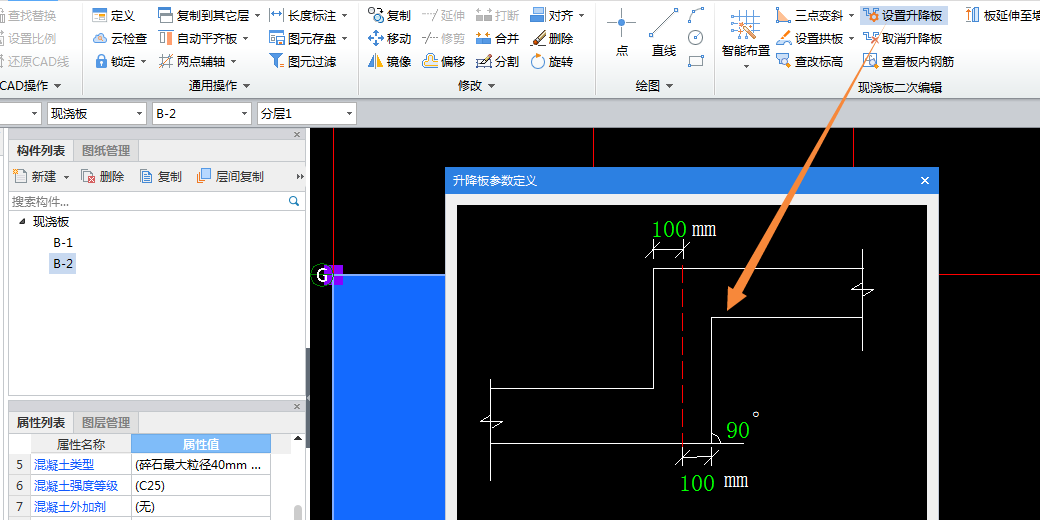Viewport: 1040px width, 520px height.
Task: Run 云检查 cloud check
Action: coord(119,38)
